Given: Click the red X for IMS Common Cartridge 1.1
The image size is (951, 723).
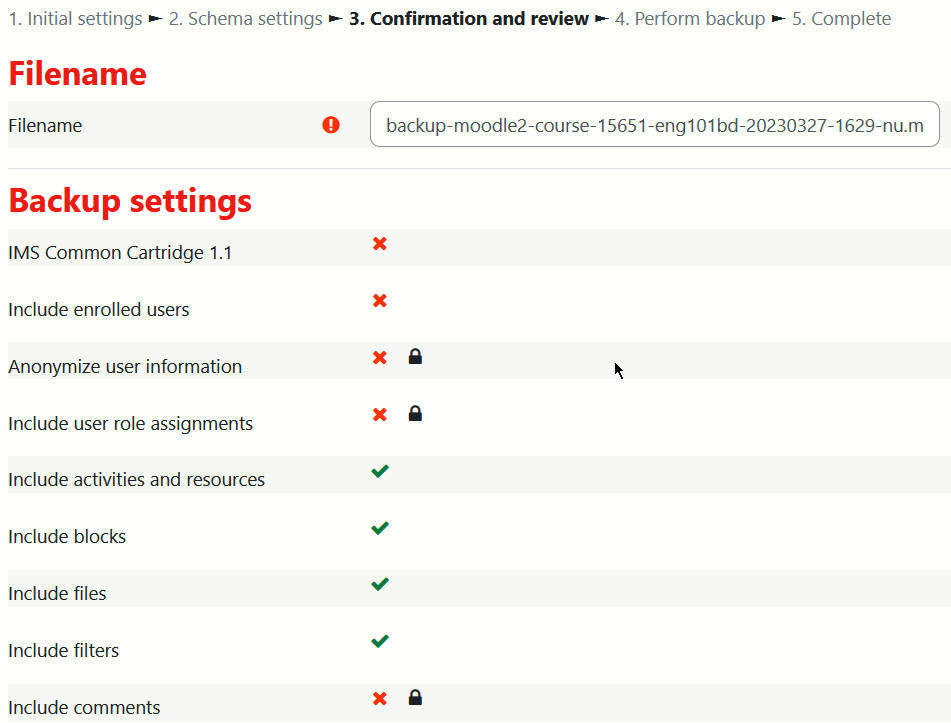Looking at the screenshot, I should (x=380, y=244).
